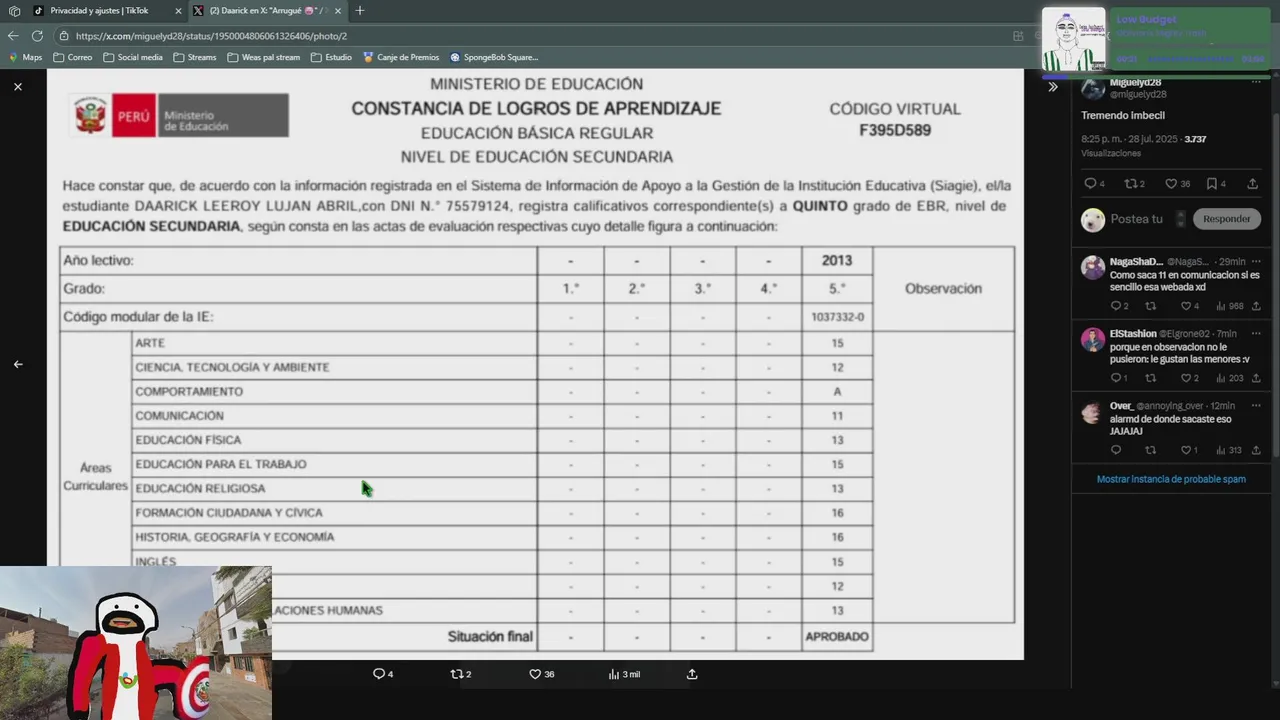Go to the previous photo arrow

18,364
